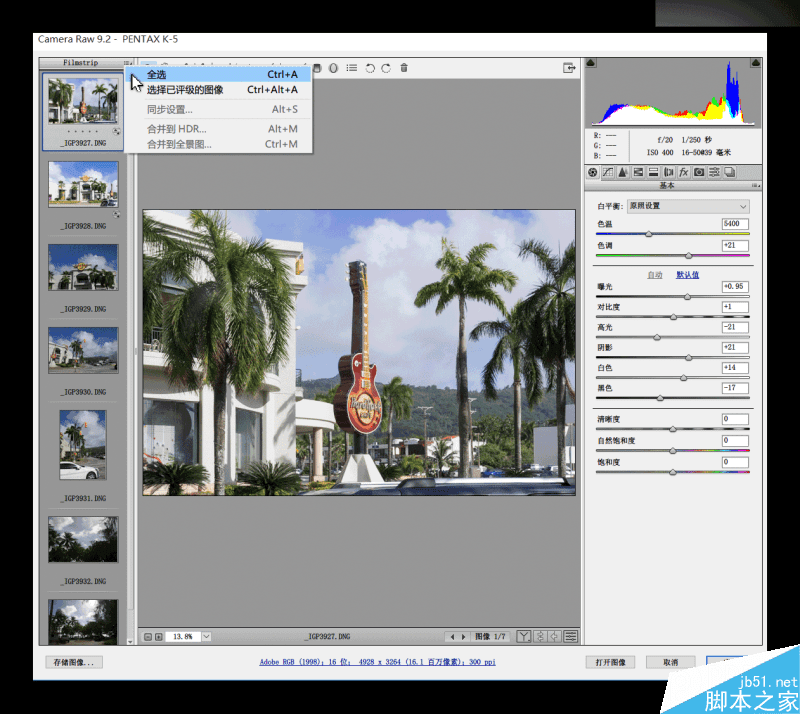Copy current settings to Before icon

[x=555, y=636]
